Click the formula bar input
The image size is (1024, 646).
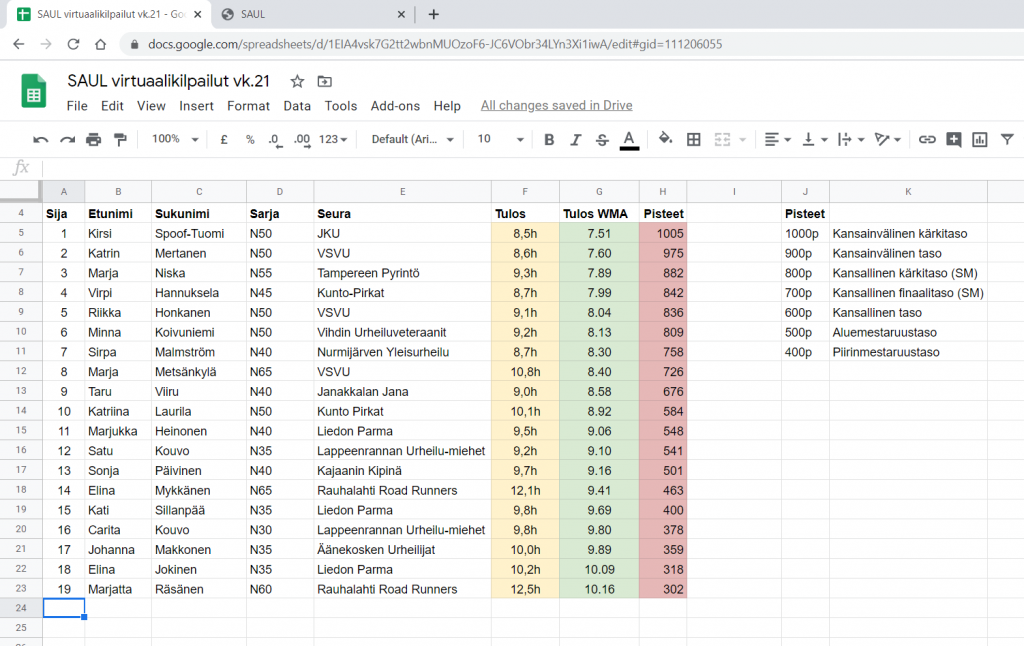point(532,168)
